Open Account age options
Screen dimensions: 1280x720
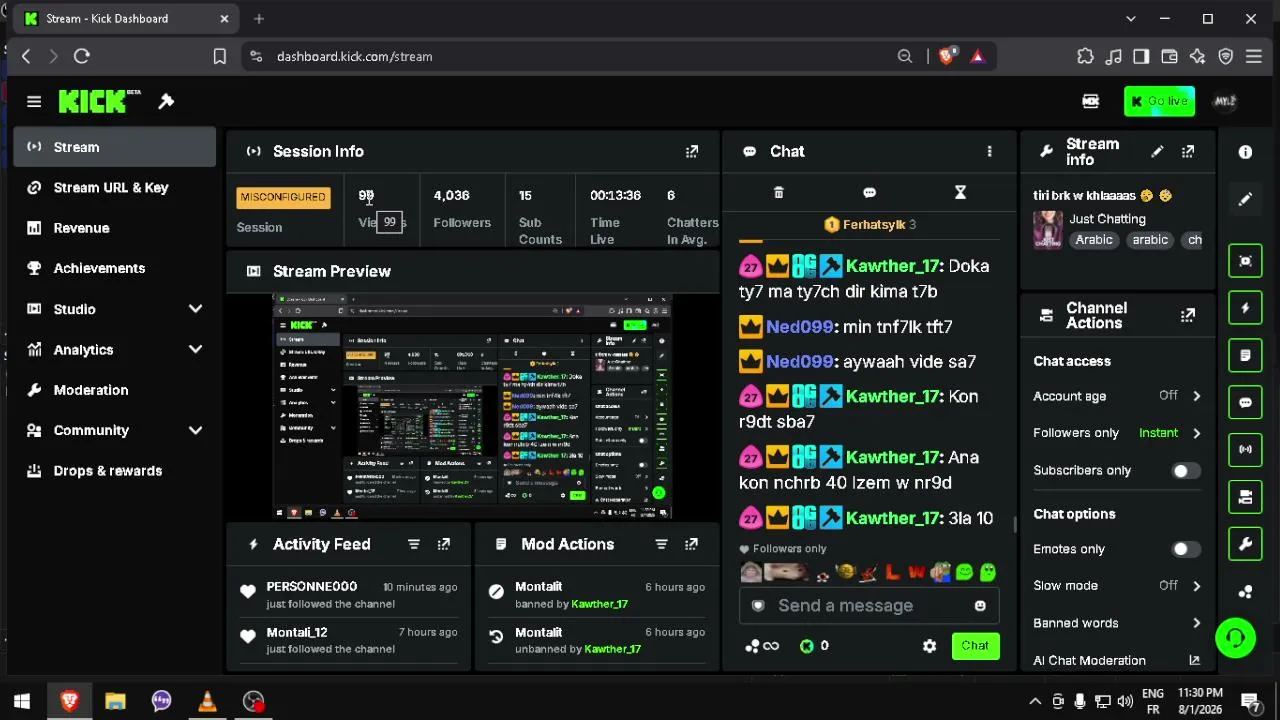click(x=1117, y=396)
